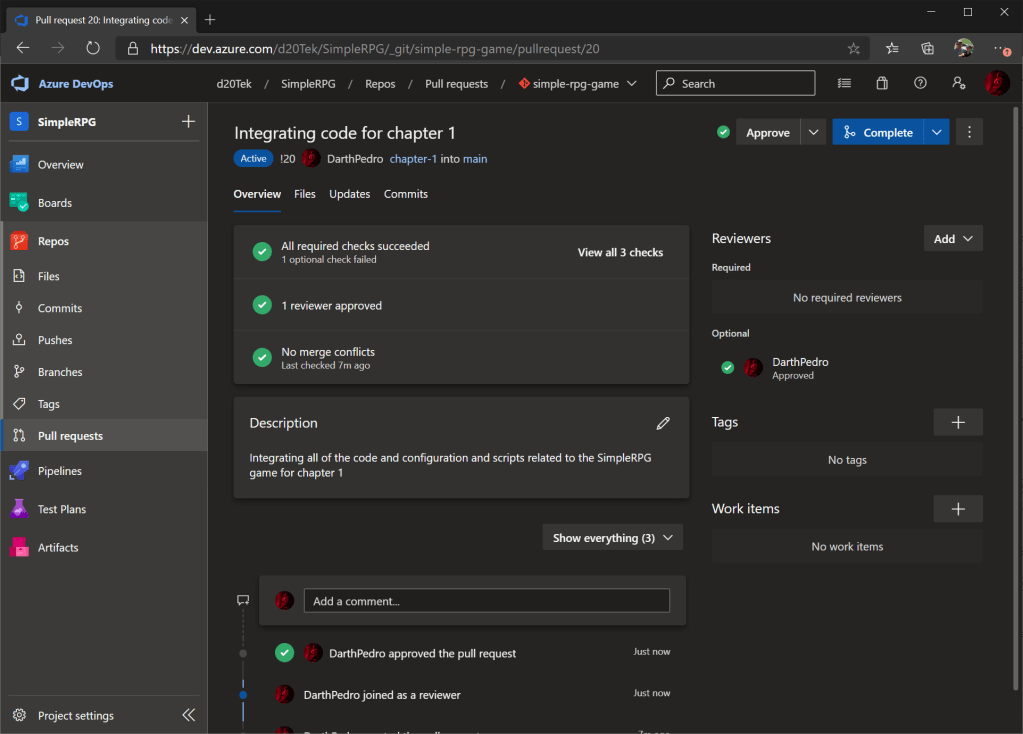Open the help question mark icon
1023x734 pixels.
[x=920, y=84]
